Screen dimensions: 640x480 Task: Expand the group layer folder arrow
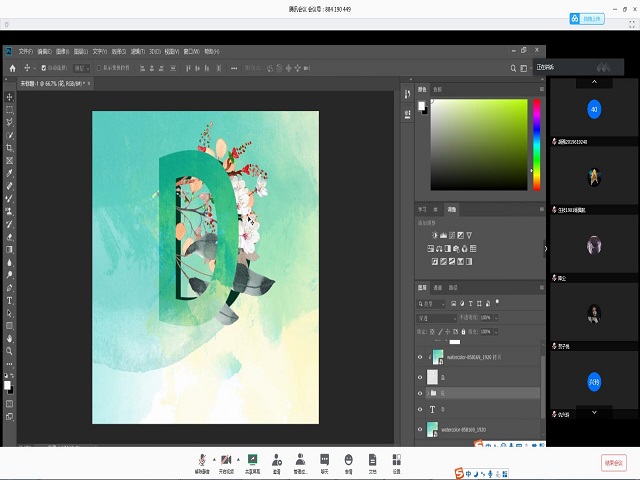(426, 392)
